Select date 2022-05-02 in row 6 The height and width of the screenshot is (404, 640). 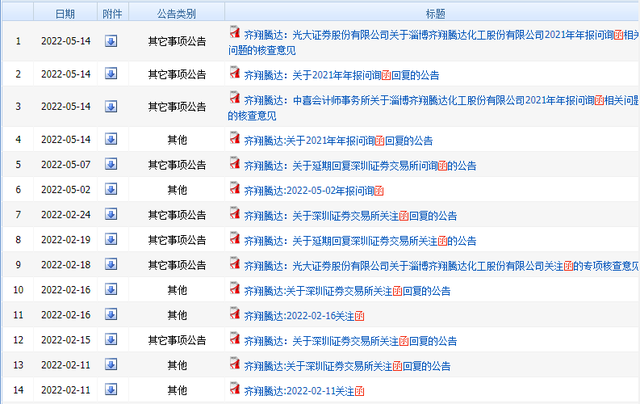66,190
